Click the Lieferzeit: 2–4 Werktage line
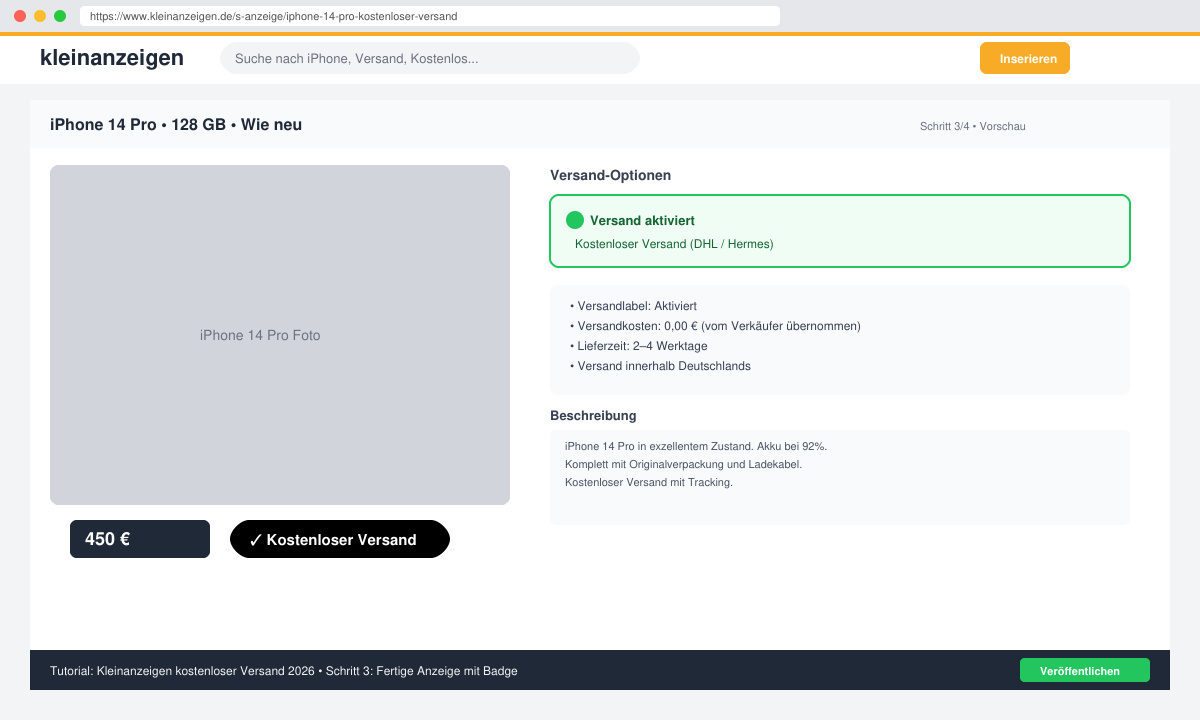Image resolution: width=1200 pixels, height=720 pixels. pyautogui.click(x=638, y=346)
